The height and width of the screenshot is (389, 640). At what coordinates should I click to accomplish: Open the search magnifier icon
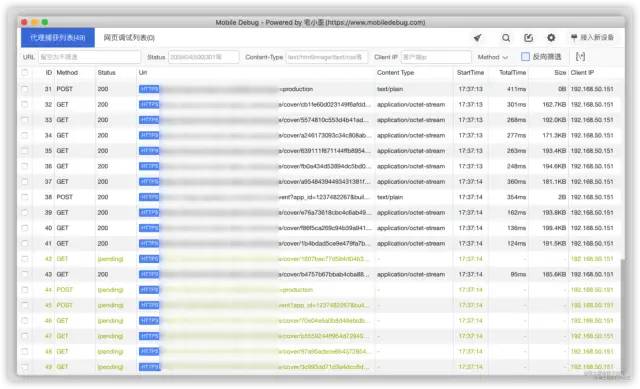click(x=506, y=38)
